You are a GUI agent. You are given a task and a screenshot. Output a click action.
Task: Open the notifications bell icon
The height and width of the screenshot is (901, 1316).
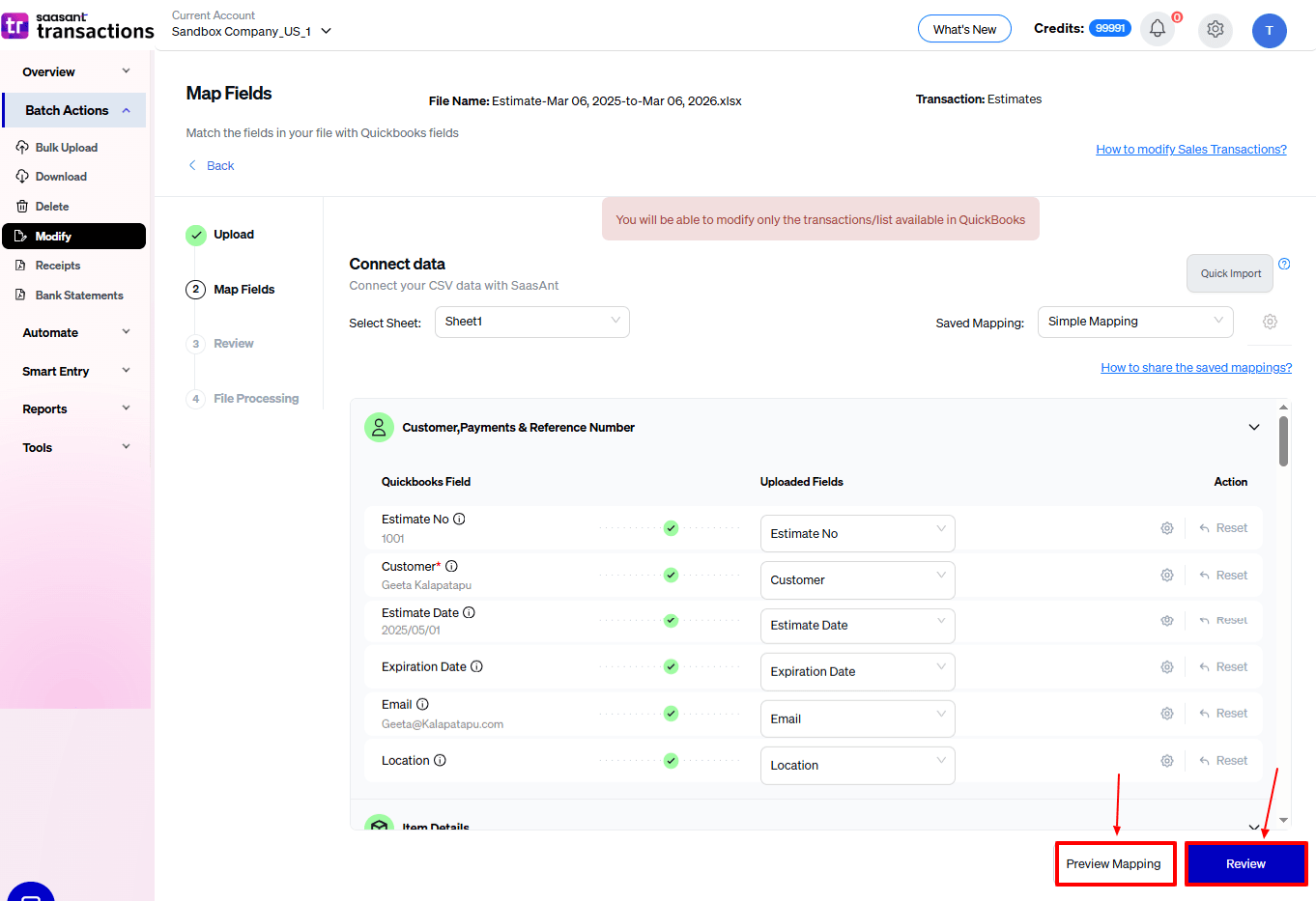1157,29
